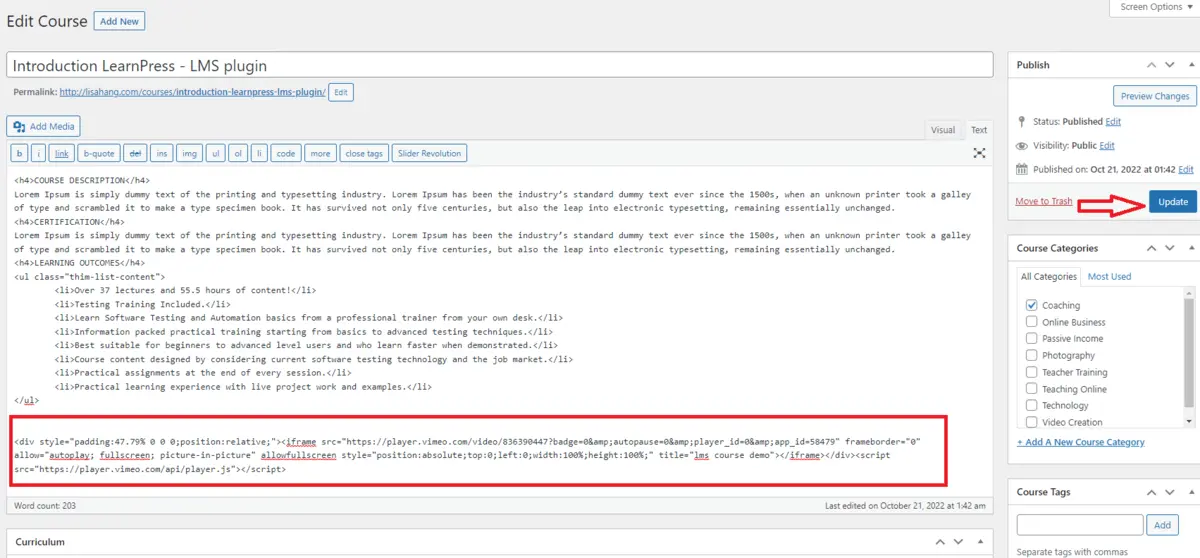Insert deleted text with del button
The image size is (1200, 558).
(x=135, y=153)
